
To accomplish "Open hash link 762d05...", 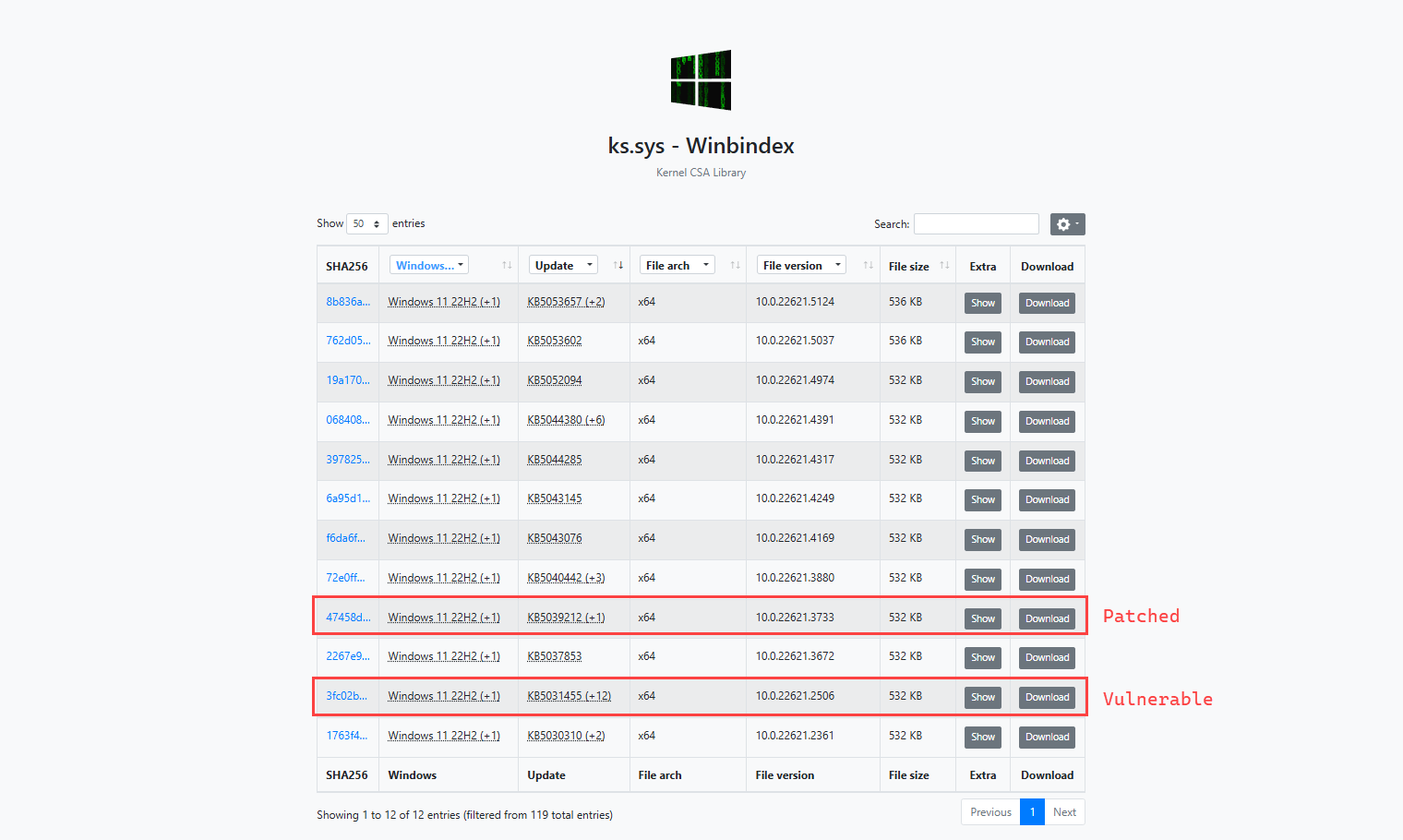I will tap(348, 341).
